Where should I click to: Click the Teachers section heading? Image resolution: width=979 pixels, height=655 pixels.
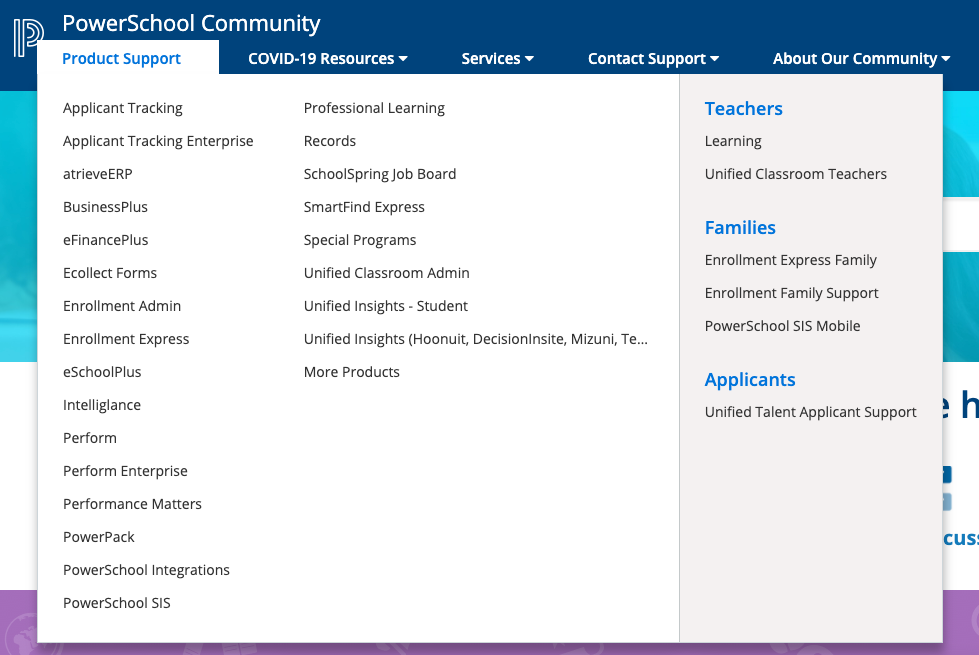click(743, 109)
